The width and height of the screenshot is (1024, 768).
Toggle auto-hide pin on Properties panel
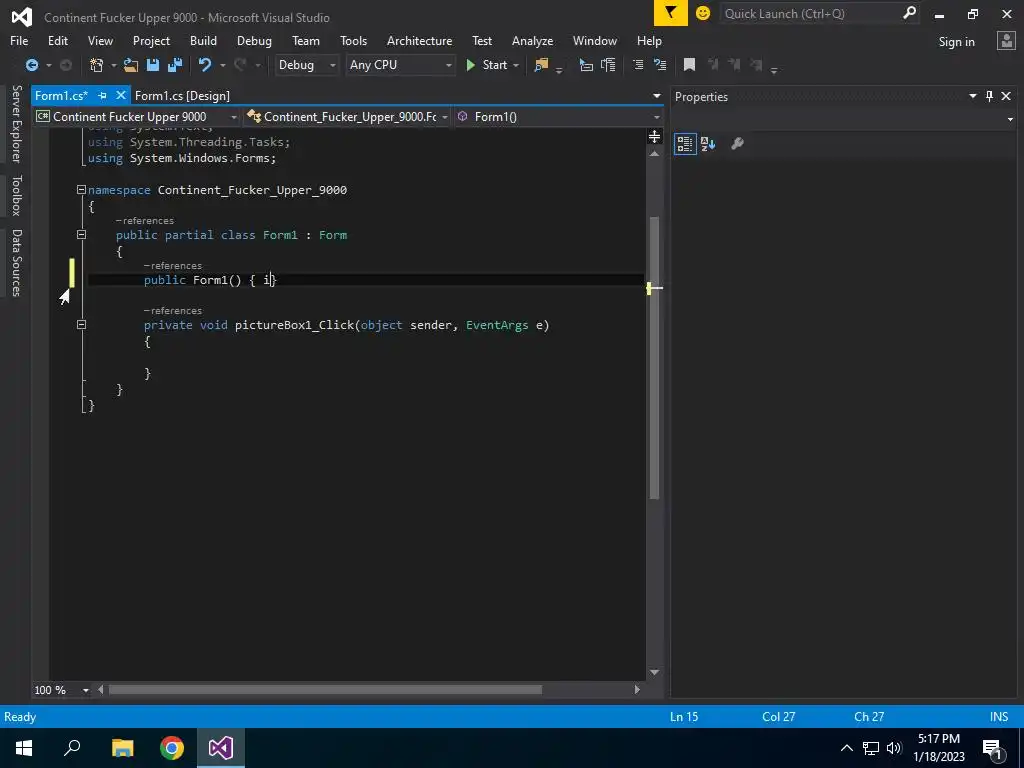tap(989, 96)
